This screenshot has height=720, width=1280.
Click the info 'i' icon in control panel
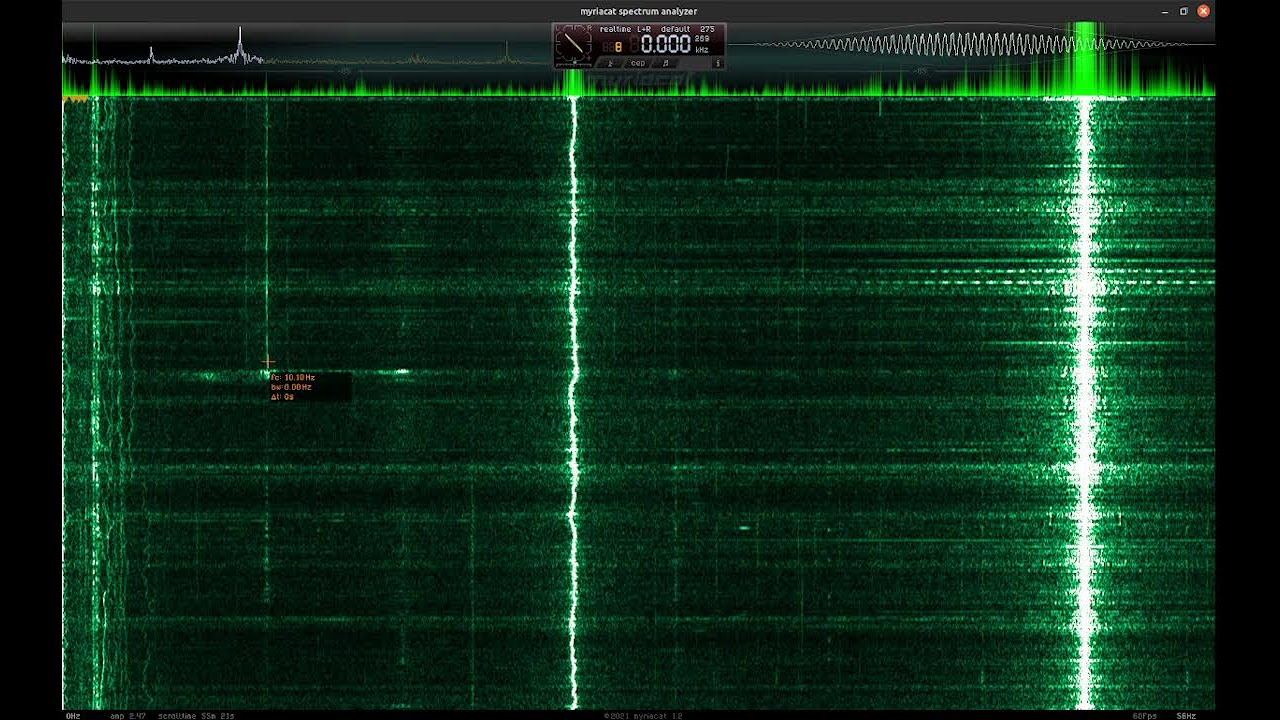click(x=717, y=63)
